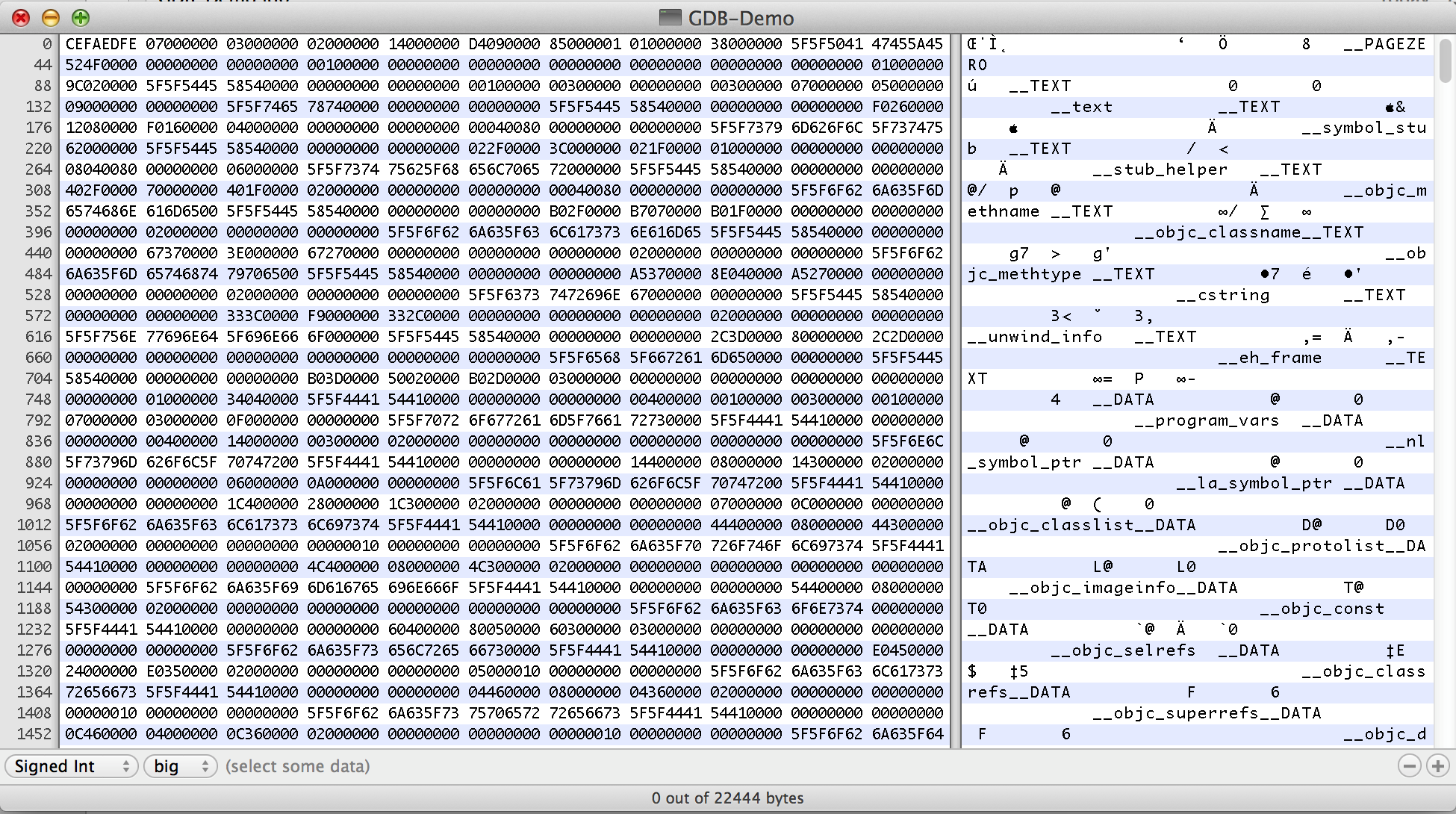
Task: Click hex group CEFAEDFE at offset 0
Action: pos(101,44)
